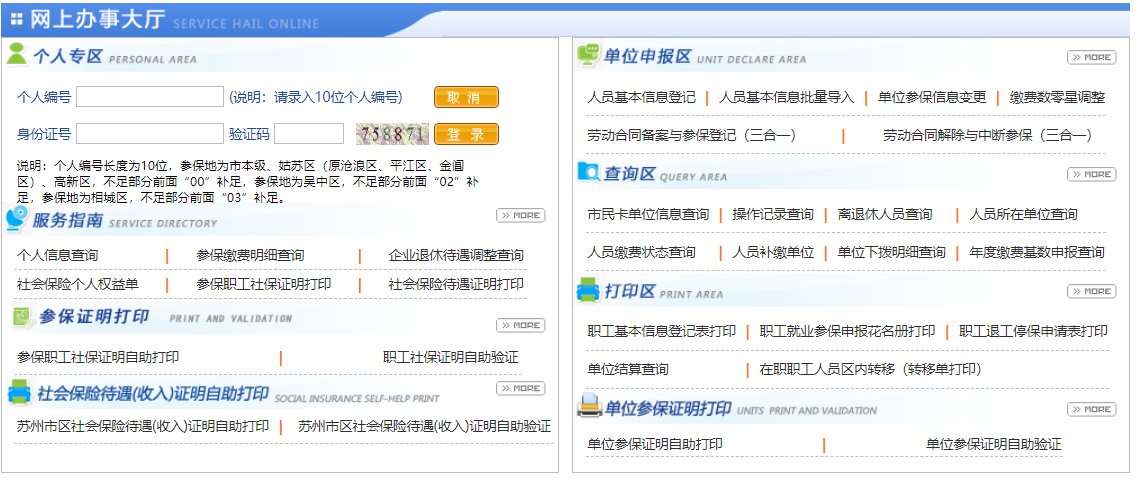Expand MORE in 参保证明打印 section
1136x481 pixels.
(521, 325)
